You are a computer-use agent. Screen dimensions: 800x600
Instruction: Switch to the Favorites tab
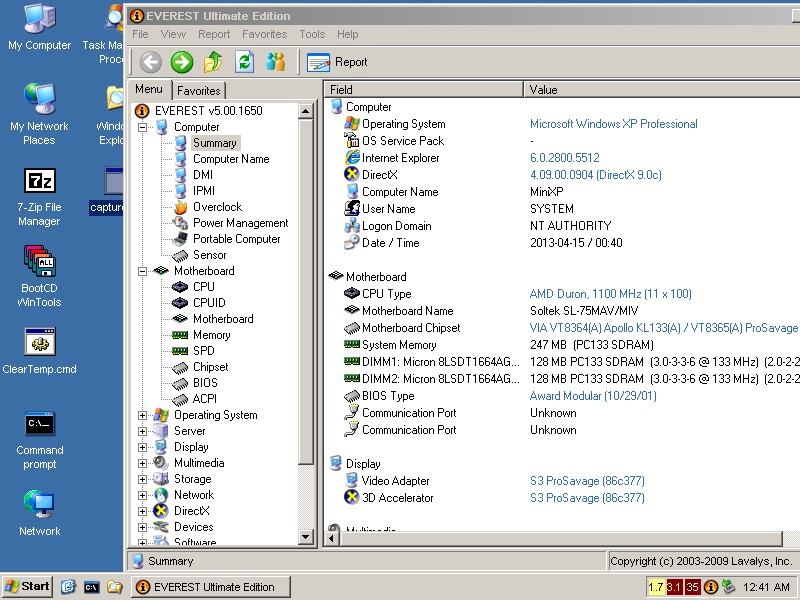tap(198, 91)
